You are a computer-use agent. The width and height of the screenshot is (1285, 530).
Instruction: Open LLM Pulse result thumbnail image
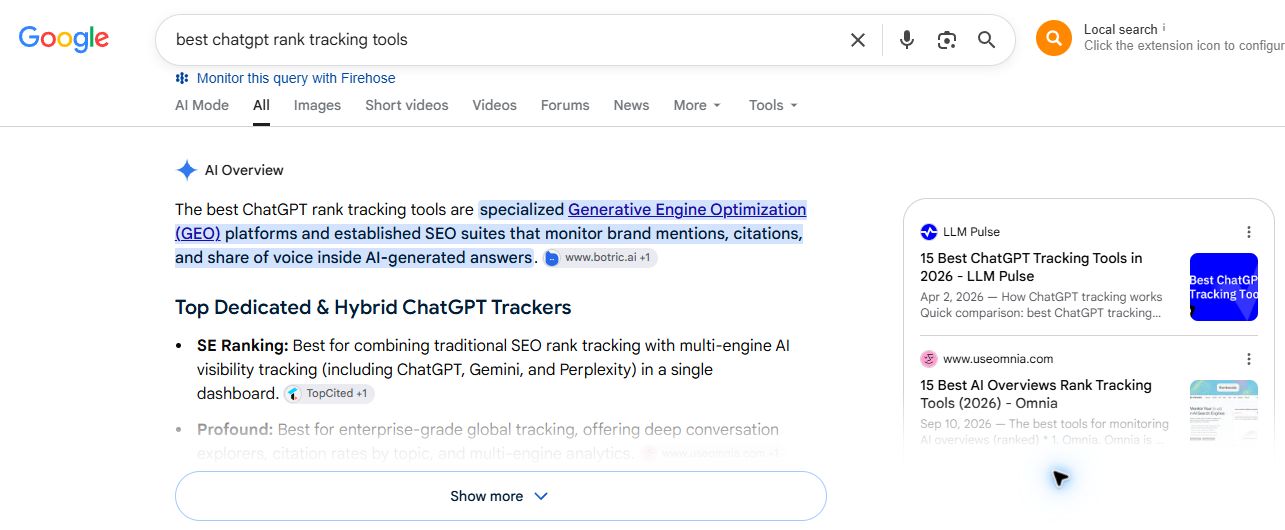[x=1224, y=287]
